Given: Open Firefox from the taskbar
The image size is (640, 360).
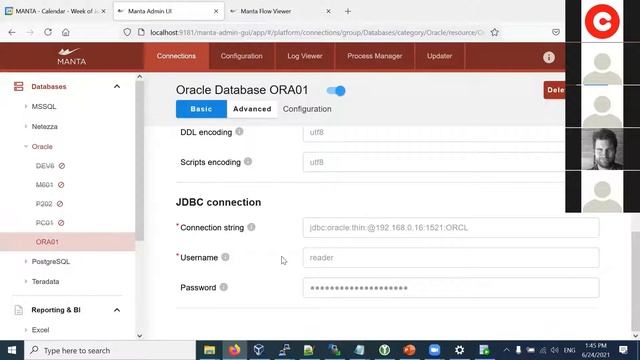Looking at the screenshot, I should [234, 350].
